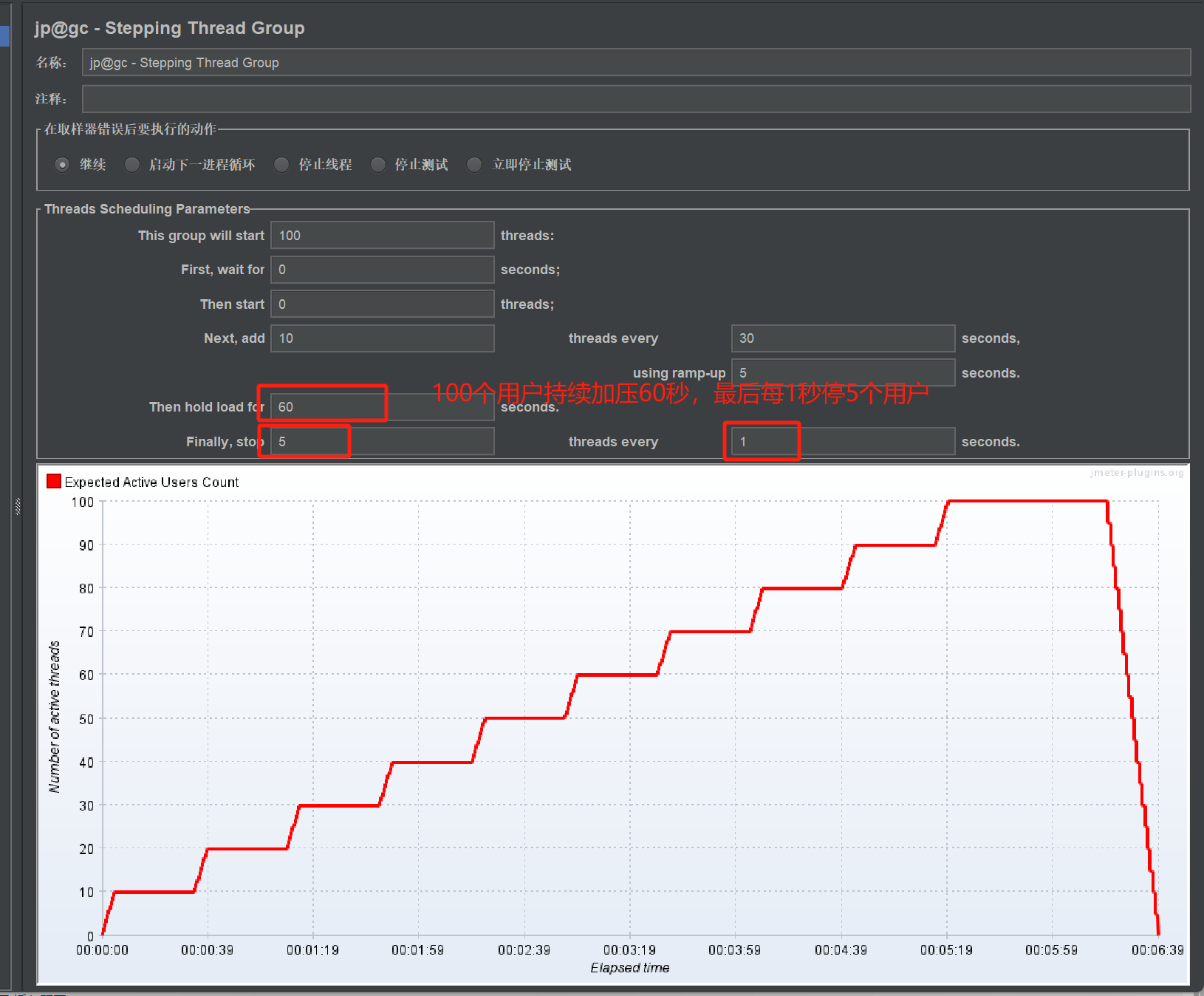This screenshot has width=1204, height=996.
Task: Click the 'Then start' threads field
Action: click(382, 304)
